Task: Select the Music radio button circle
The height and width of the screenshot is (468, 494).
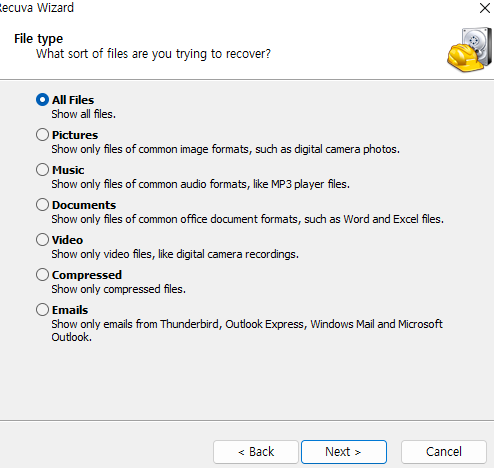Action: 42,170
